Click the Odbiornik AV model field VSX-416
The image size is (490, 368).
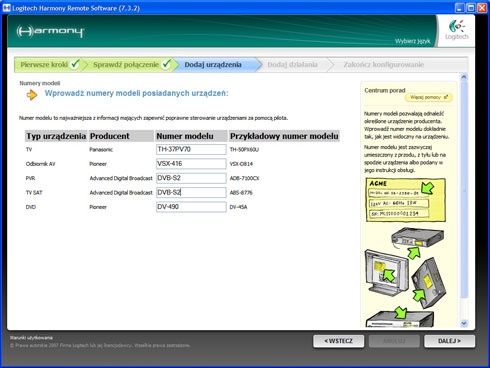pyautogui.click(x=191, y=164)
